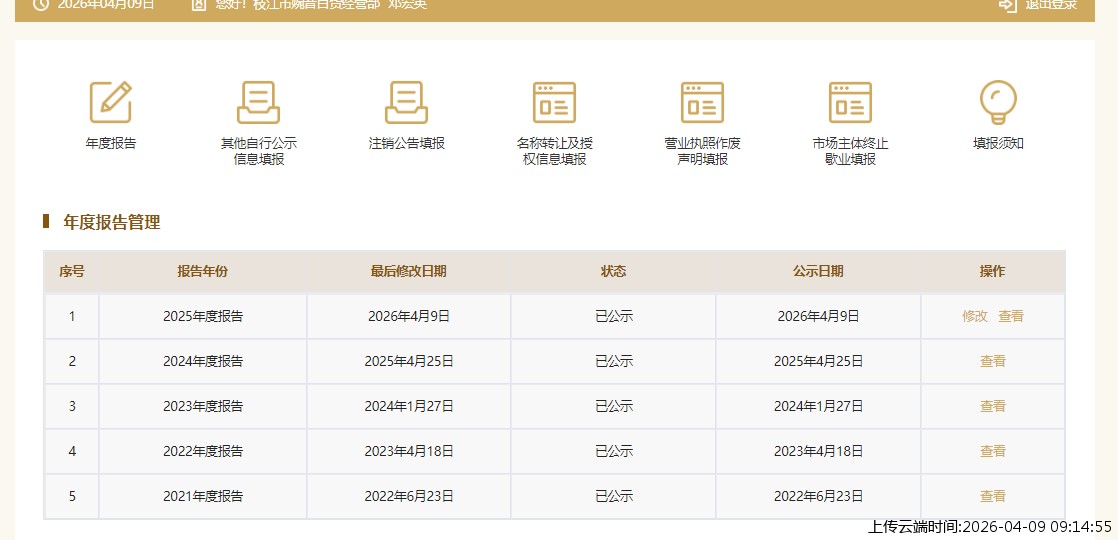Screen dimensions: 1118x540
Task: View the 2021年度报告 with 查看
Action: 993,496
